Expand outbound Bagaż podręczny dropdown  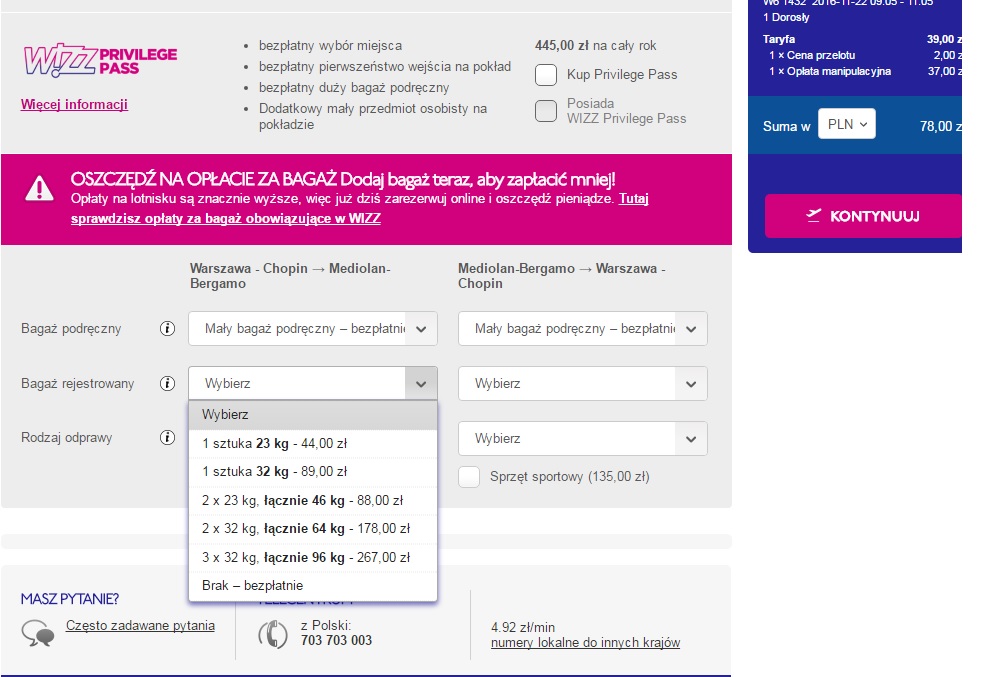(x=313, y=328)
